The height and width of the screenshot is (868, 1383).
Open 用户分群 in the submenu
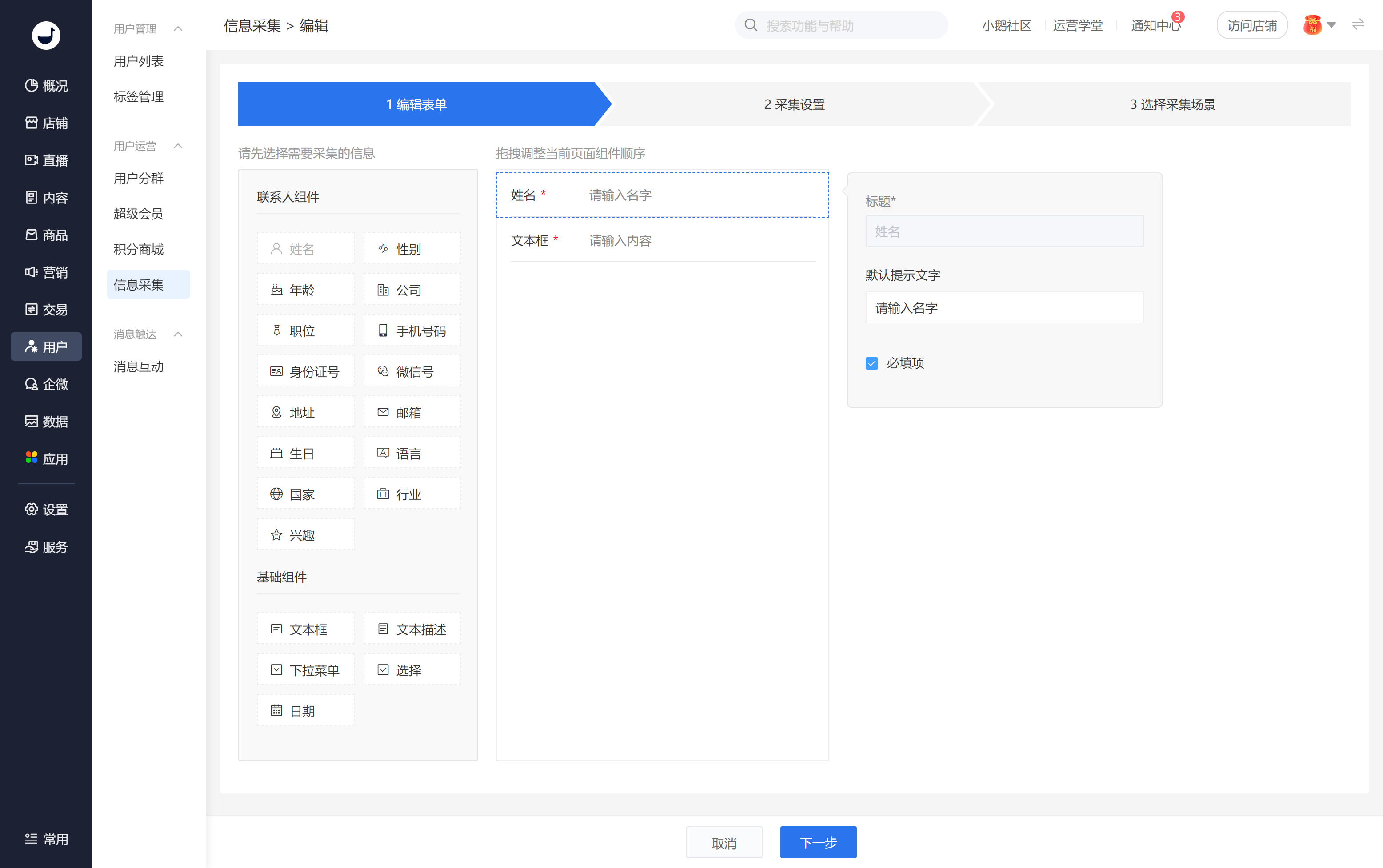click(138, 178)
